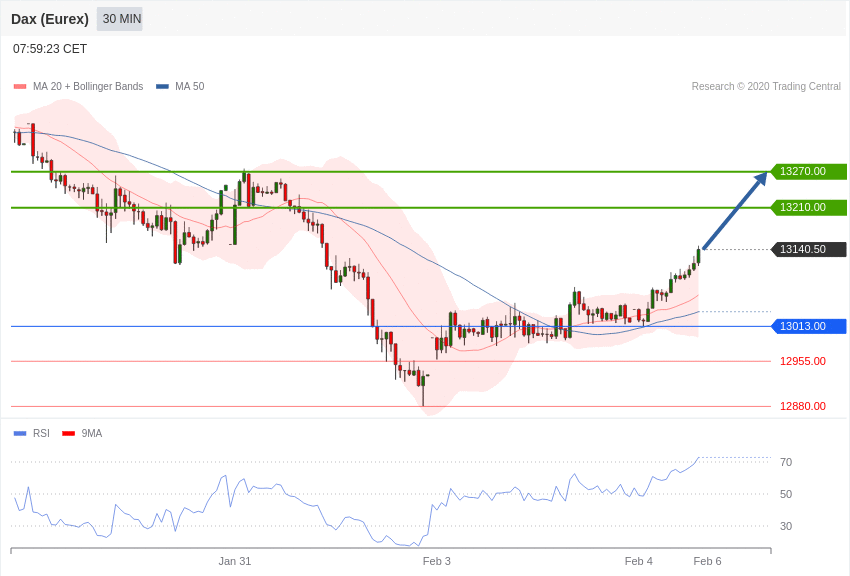
Task: Click the Feb 3 date label
Action: (437, 561)
